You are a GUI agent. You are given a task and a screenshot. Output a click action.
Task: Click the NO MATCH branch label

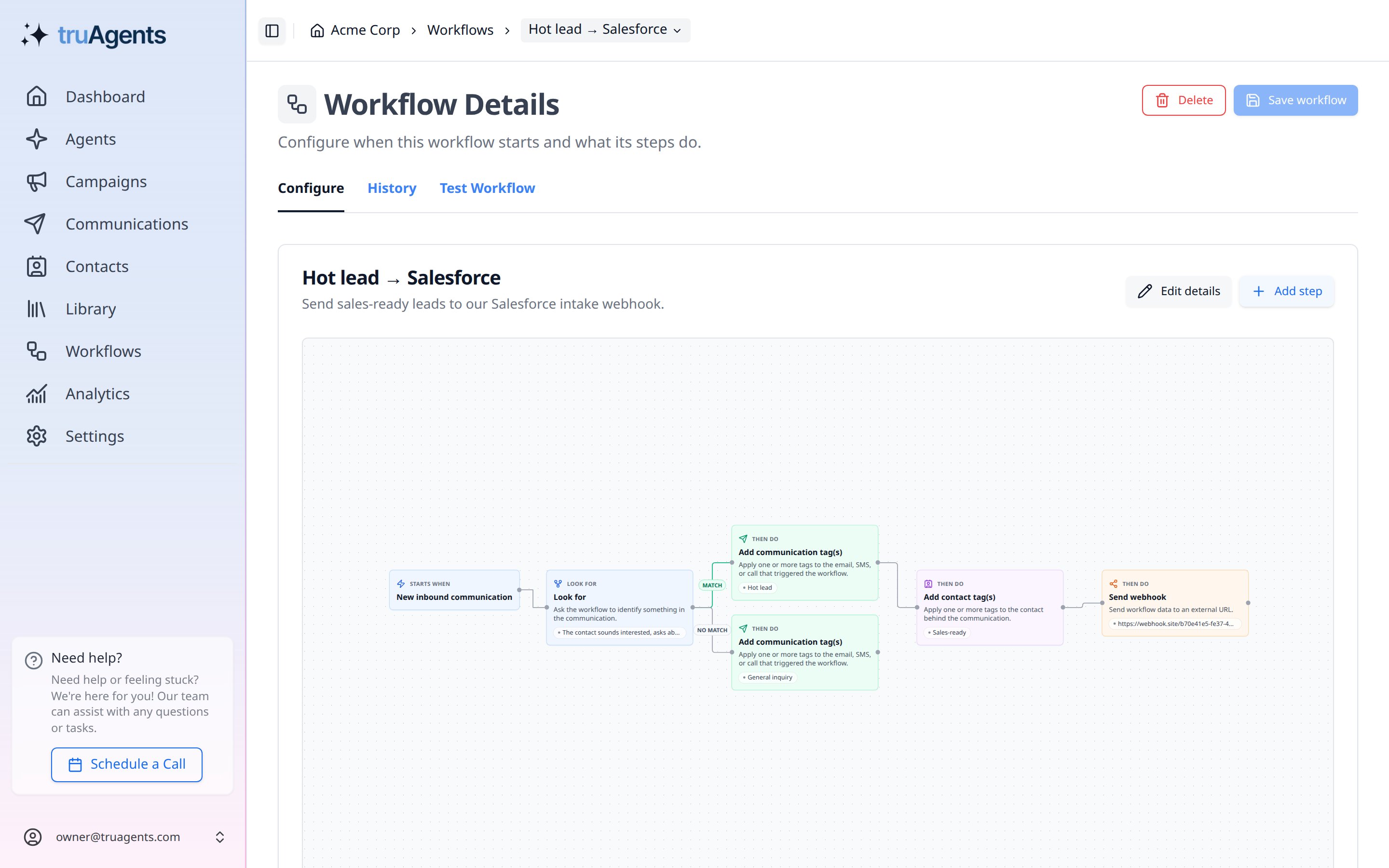[712, 630]
